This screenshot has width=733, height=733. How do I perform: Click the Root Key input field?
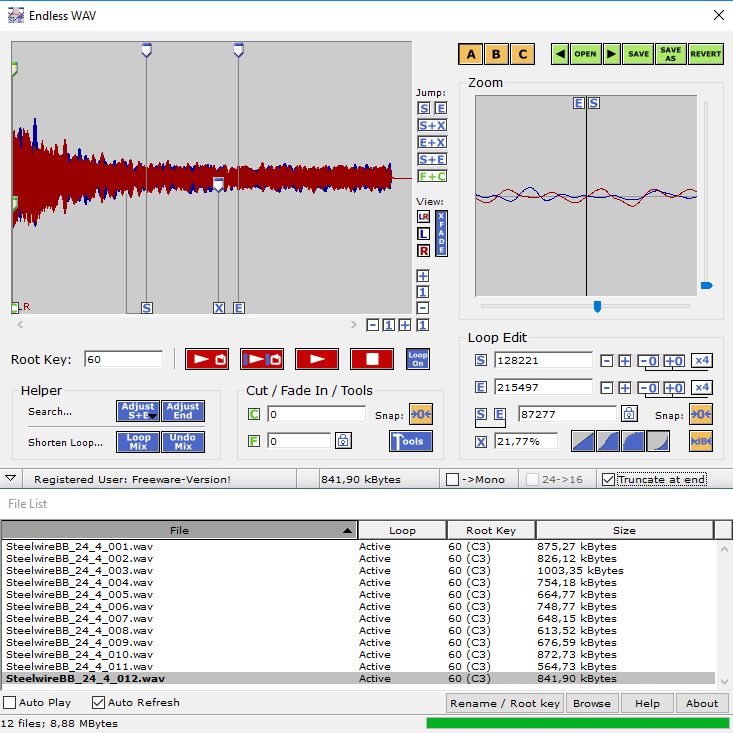point(123,359)
